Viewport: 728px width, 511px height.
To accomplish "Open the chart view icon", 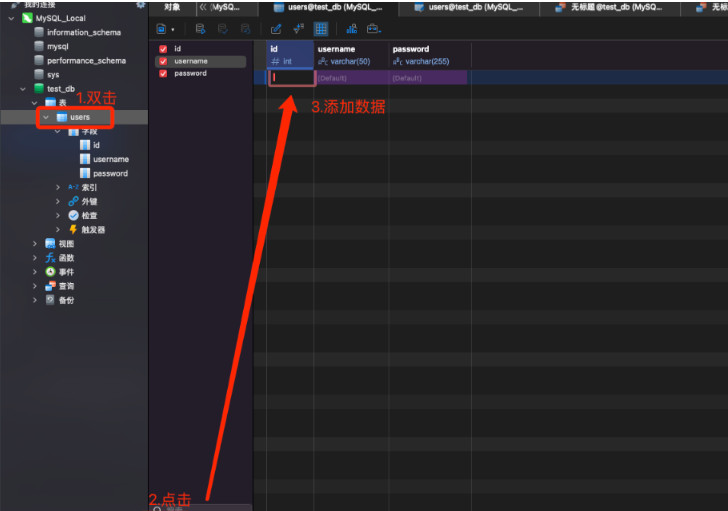I will pos(351,29).
